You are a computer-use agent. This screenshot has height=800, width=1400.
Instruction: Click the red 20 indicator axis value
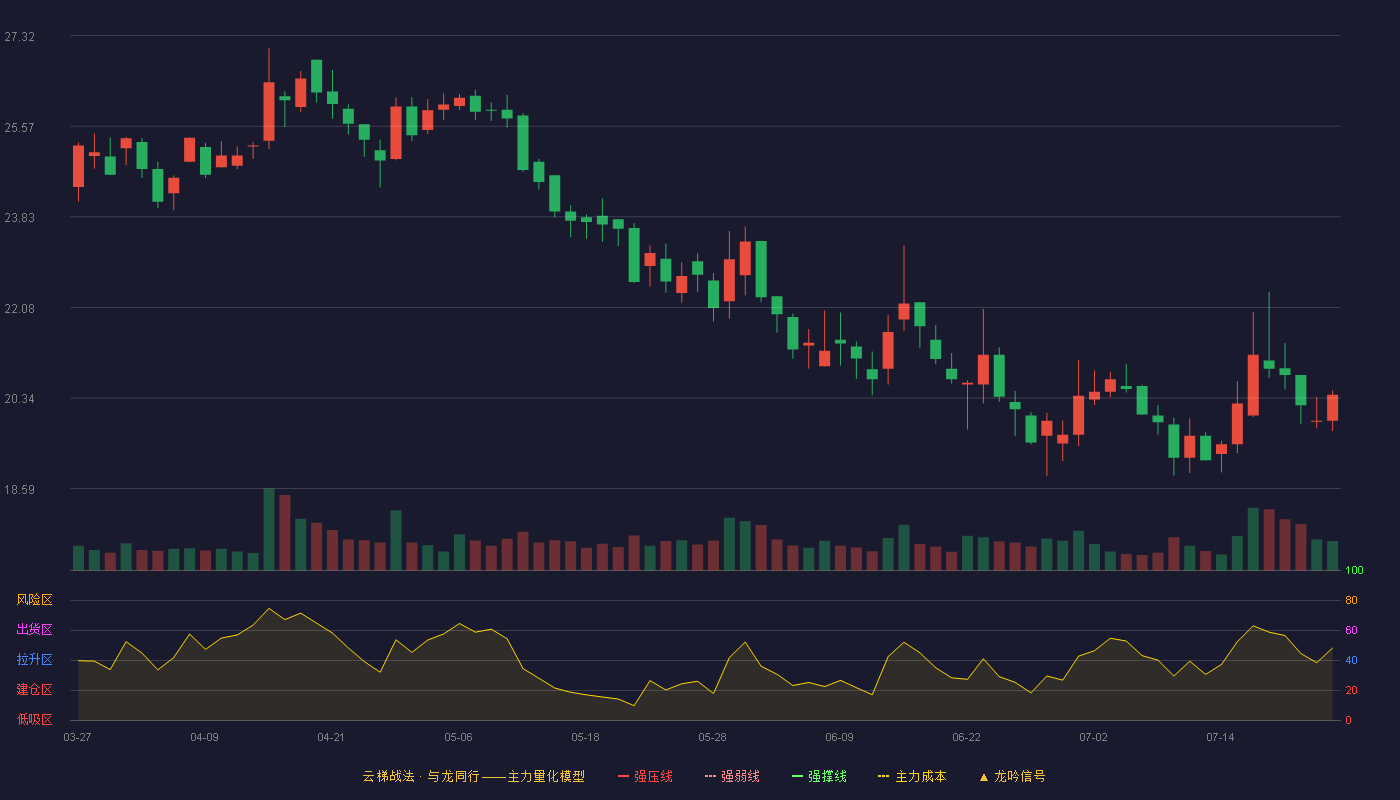pos(1351,691)
